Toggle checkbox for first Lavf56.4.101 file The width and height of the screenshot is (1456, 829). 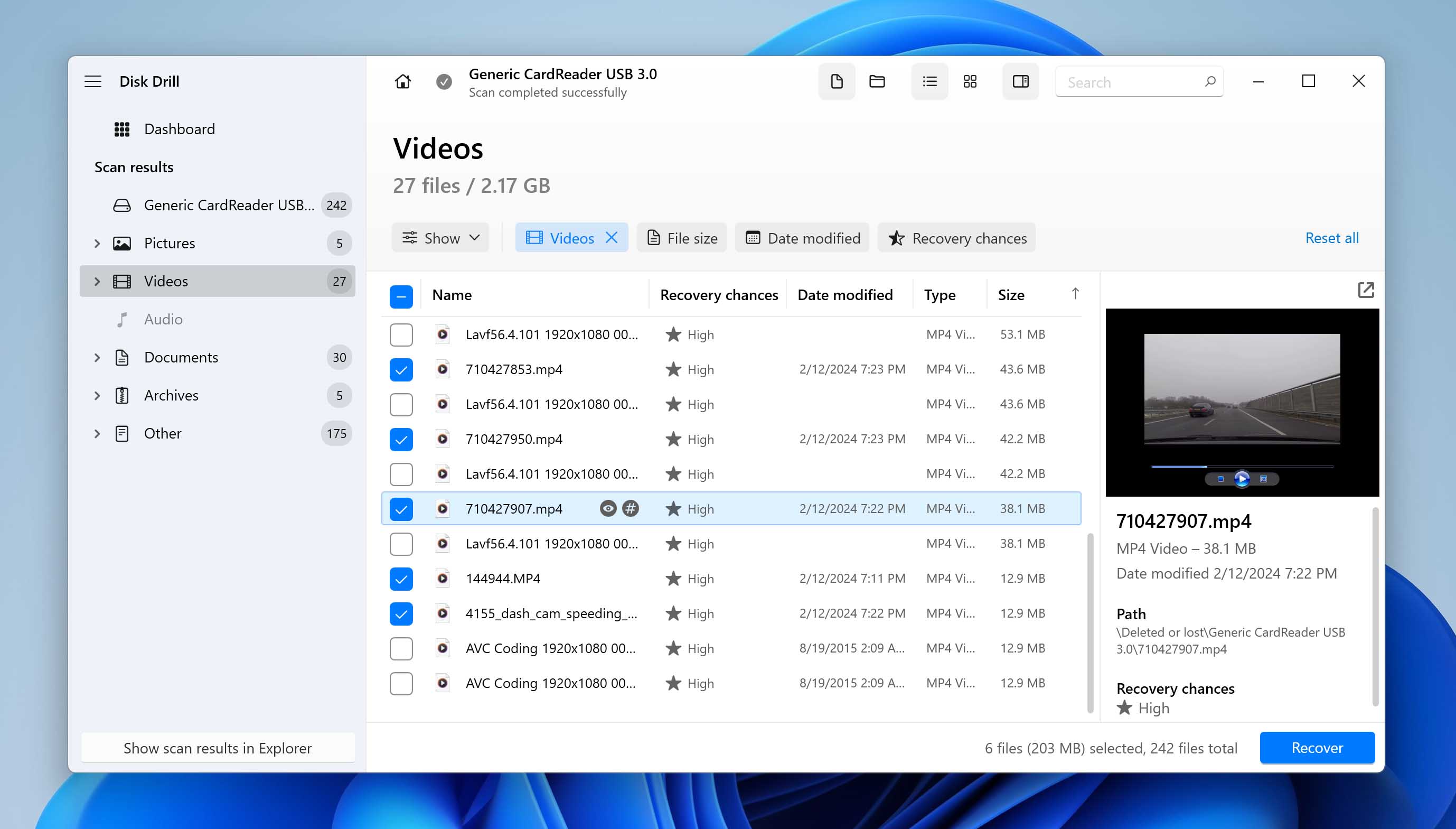point(400,334)
